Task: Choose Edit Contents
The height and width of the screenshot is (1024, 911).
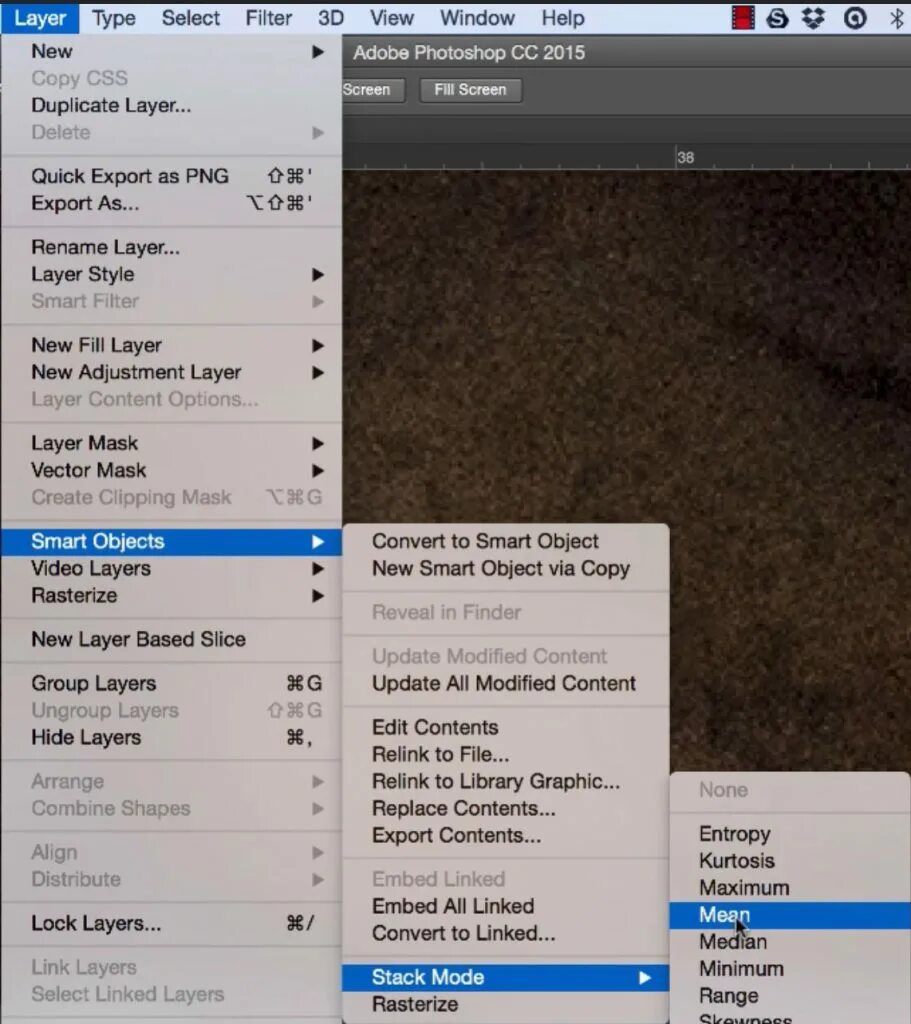Action: 505,728
